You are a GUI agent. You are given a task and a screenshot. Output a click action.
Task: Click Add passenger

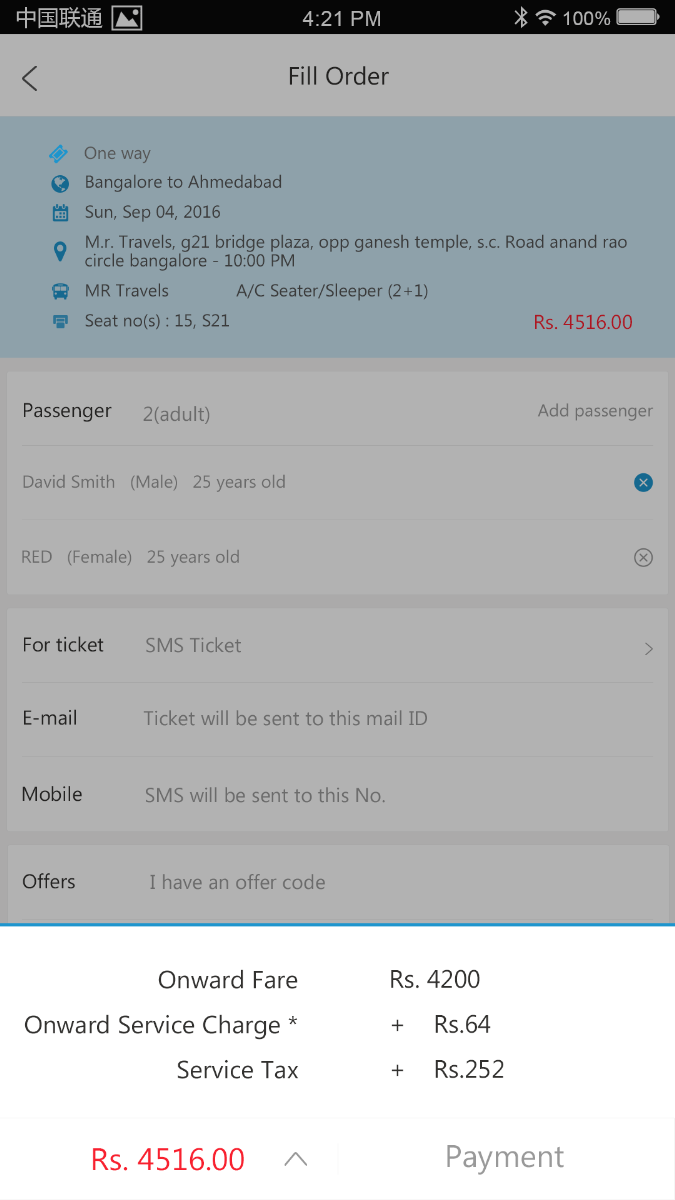[x=595, y=410]
